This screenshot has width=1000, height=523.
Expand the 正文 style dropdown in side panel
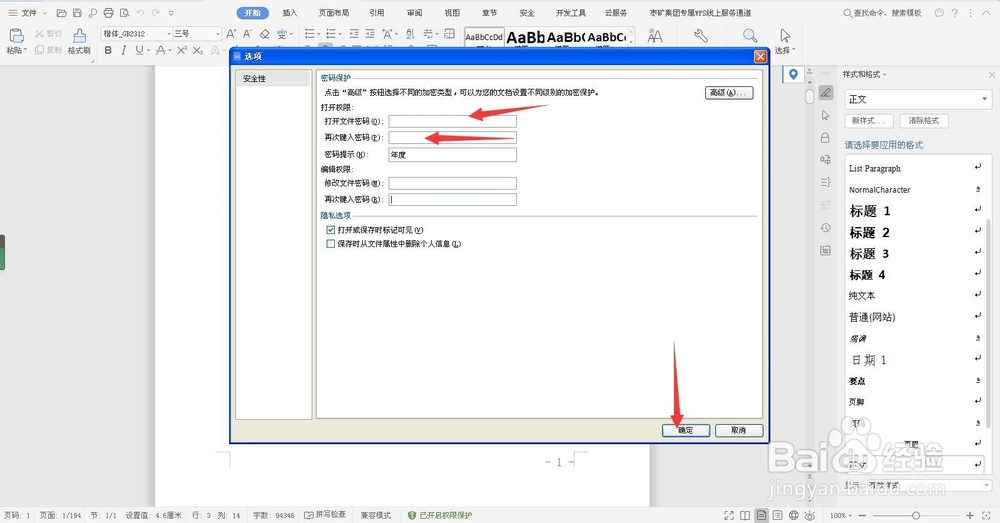[984, 99]
